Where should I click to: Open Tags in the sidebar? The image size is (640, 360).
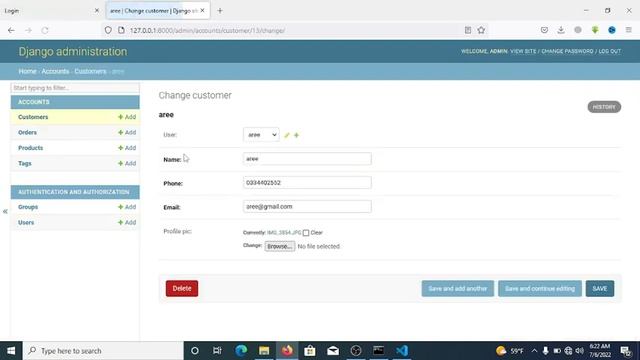[x=24, y=164]
